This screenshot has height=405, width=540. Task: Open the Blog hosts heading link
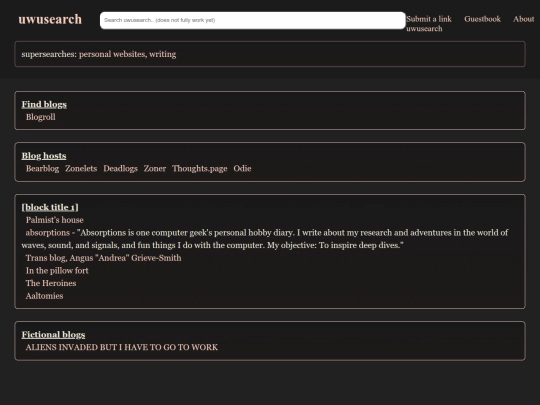click(x=44, y=156)
